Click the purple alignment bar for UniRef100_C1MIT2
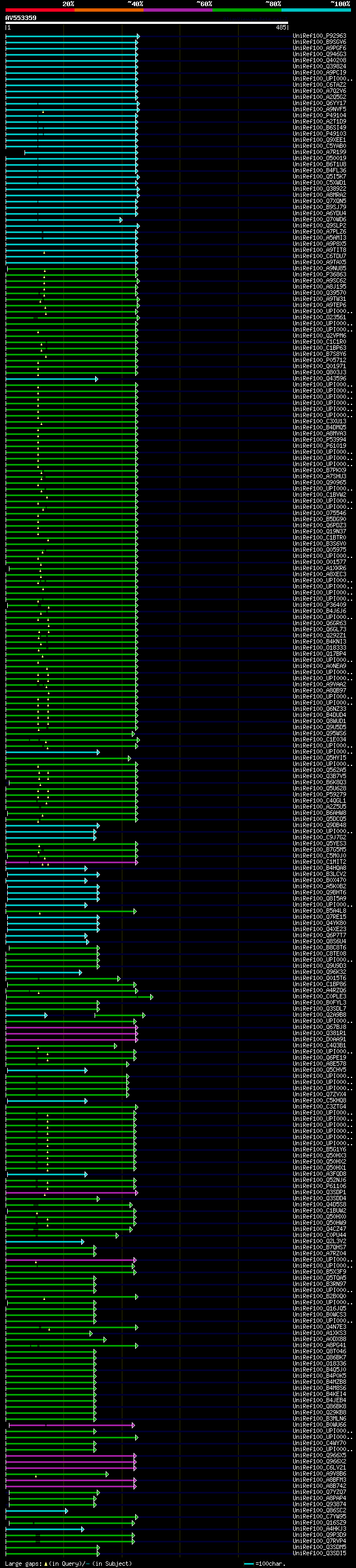Screen dimensions: 356x1568 (72, 862)
